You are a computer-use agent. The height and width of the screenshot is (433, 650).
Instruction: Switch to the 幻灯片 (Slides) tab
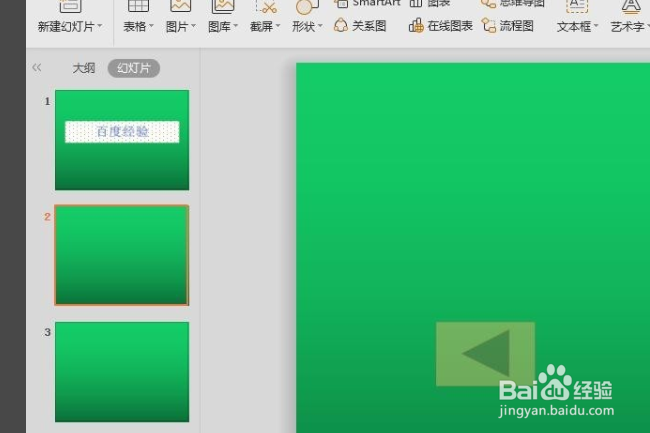pyautogui.click(x=133, y=68)
